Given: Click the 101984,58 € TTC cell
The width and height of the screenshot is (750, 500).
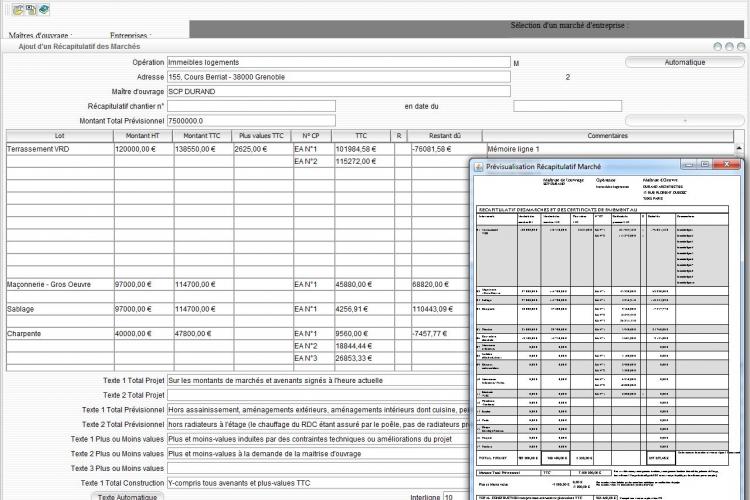Looking at the screenshot, I should tap(364, 149).
